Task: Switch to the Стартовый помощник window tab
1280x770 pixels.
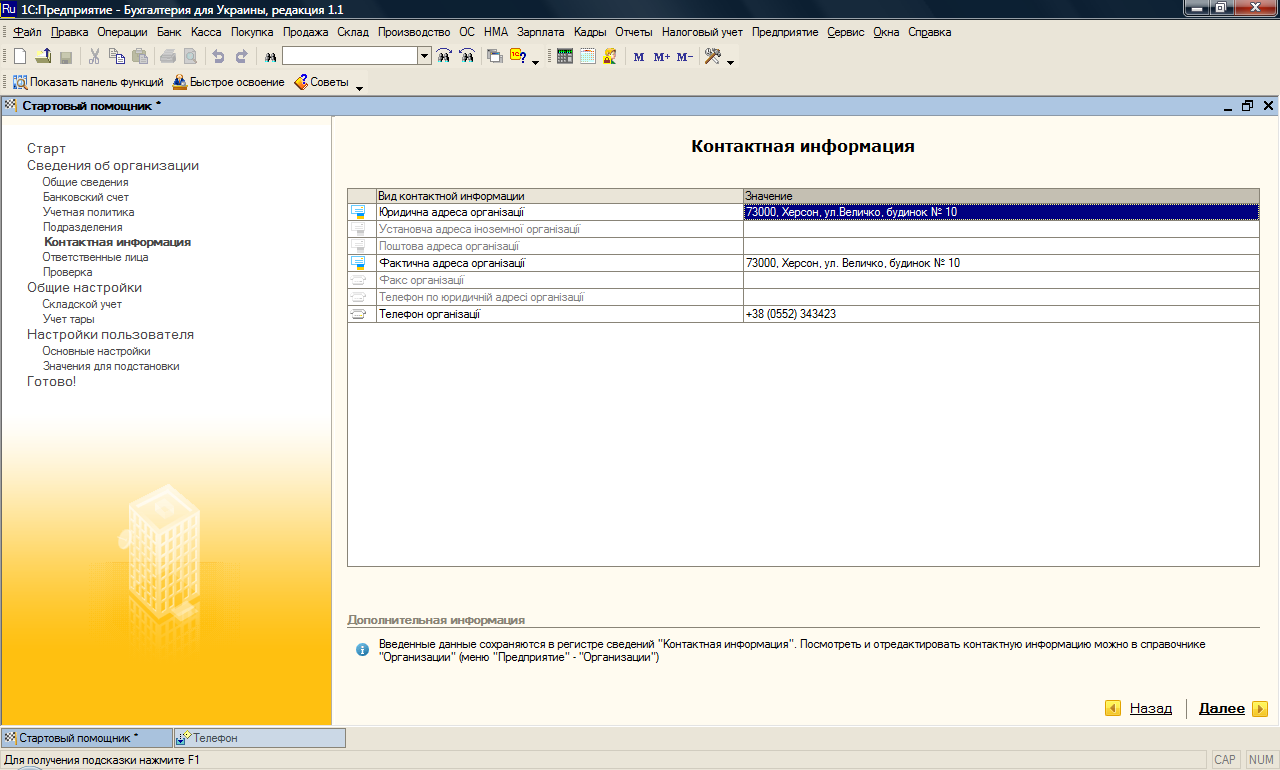Action: pos(86,738)
